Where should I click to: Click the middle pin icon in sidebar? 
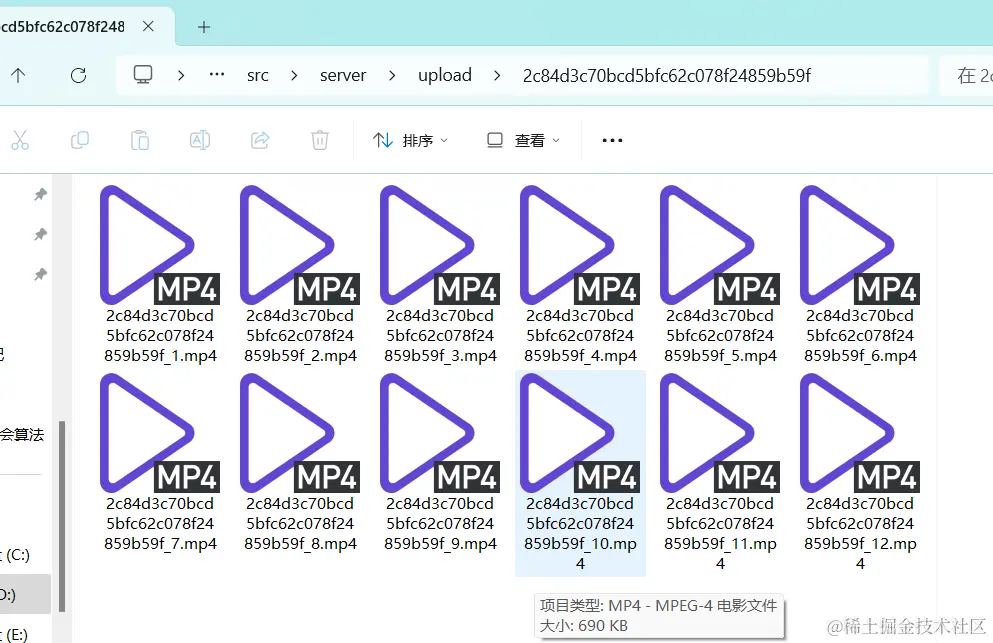tap(41, 235)
